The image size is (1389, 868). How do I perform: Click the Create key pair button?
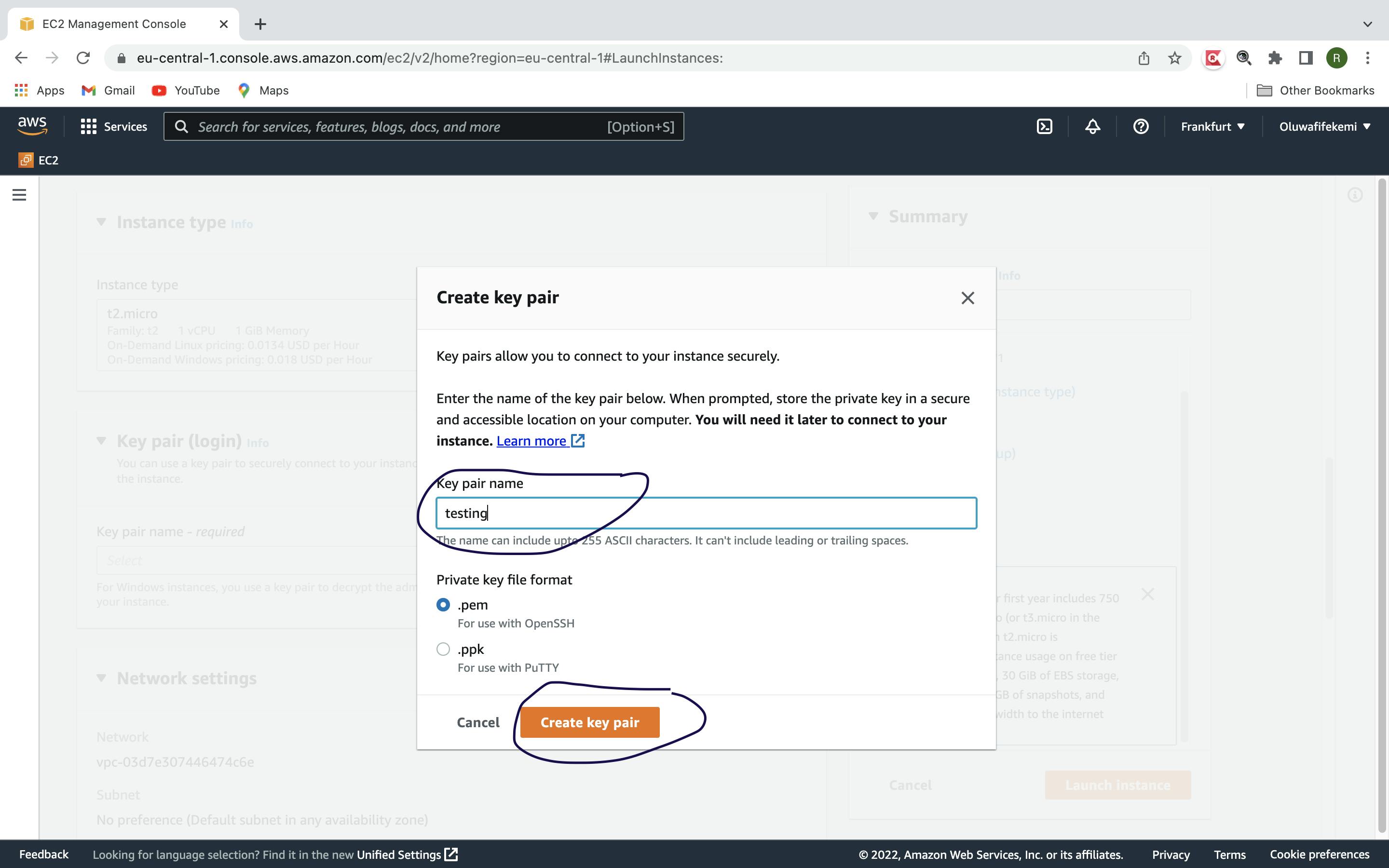pos(590,722)
